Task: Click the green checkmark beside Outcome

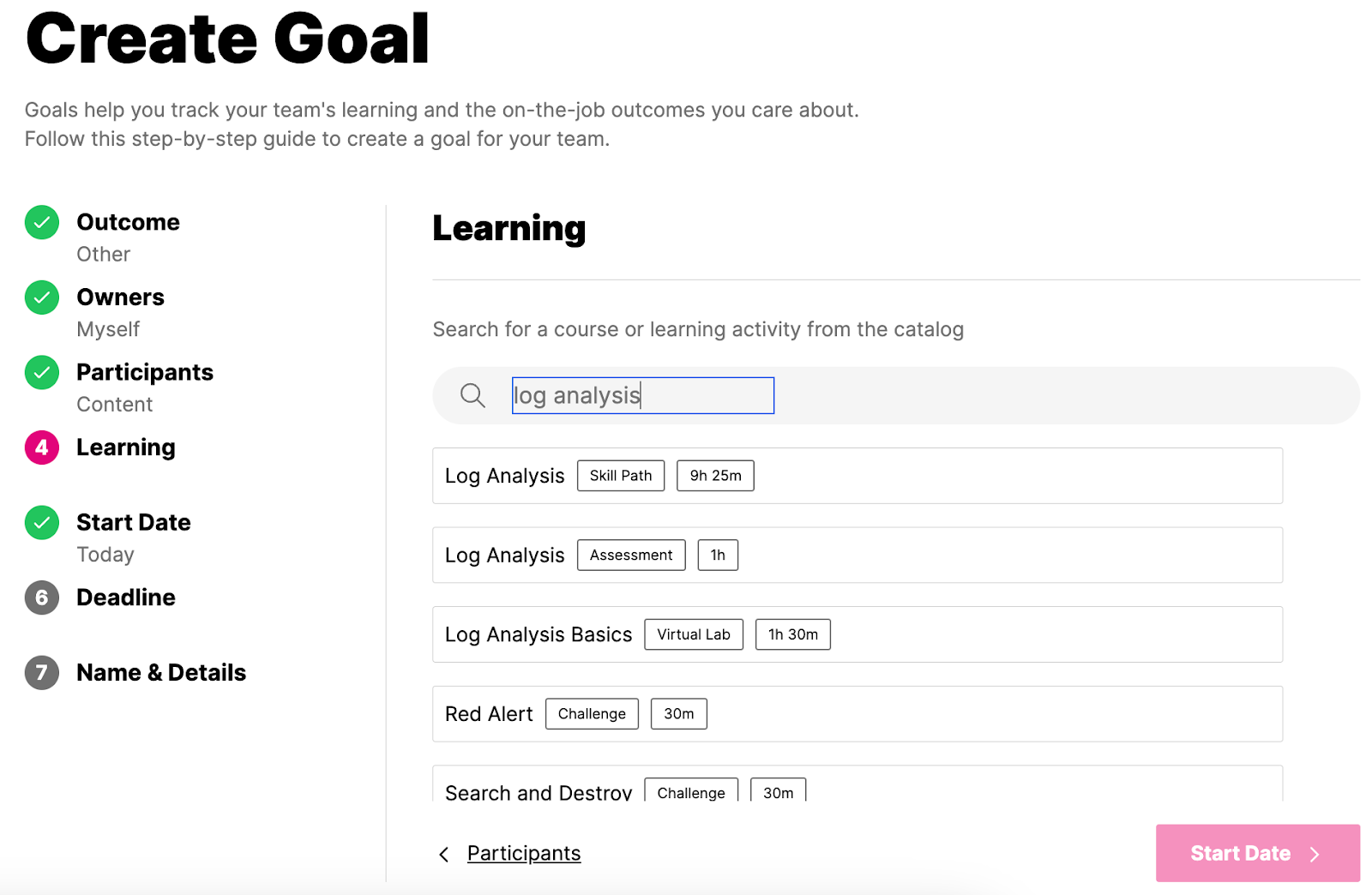Action: point(42,223)
